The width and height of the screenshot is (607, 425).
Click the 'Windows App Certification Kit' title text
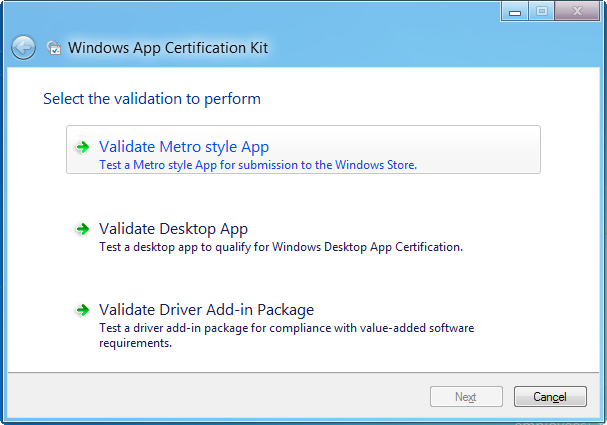(168, 48)
